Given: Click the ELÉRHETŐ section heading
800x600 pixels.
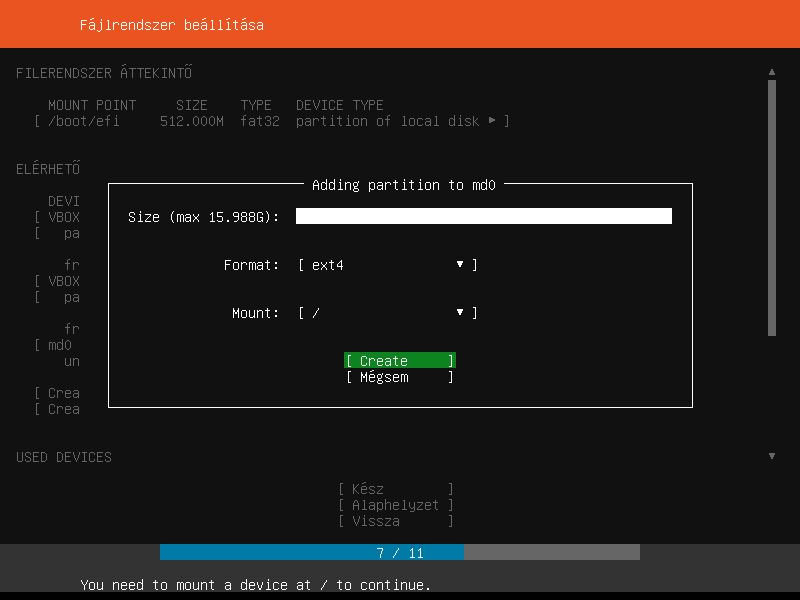Looking at the screenshot, I should coord(48,169).
